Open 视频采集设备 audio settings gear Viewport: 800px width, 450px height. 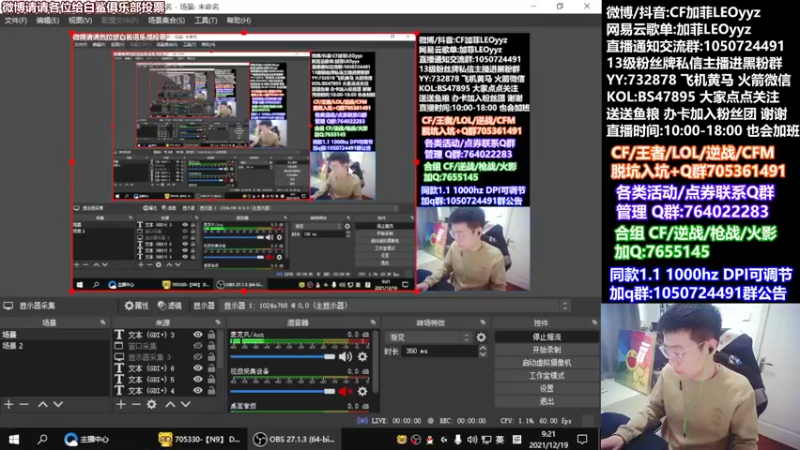click(x=362, y=391)
